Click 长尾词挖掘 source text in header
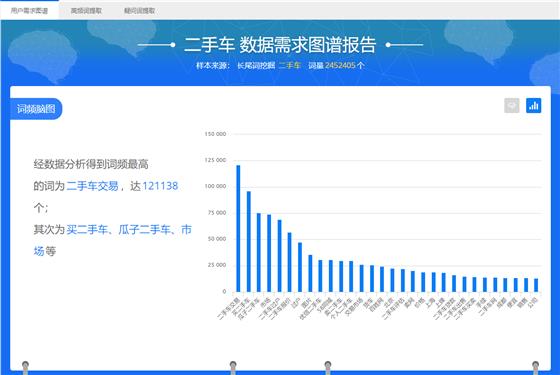560x375 pixels. tap(256, 65)
